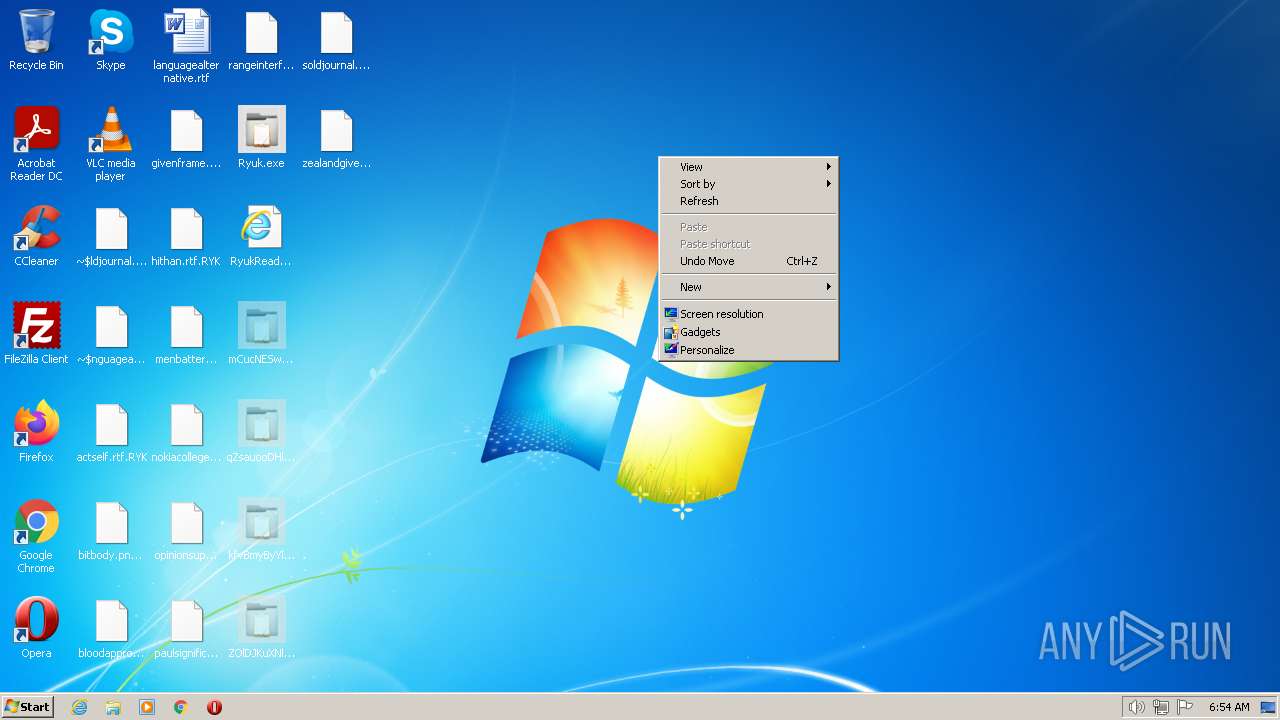Select the CCleaner desktop shortcut
Screen dimensions: 1280x720
tap(36, 236)
